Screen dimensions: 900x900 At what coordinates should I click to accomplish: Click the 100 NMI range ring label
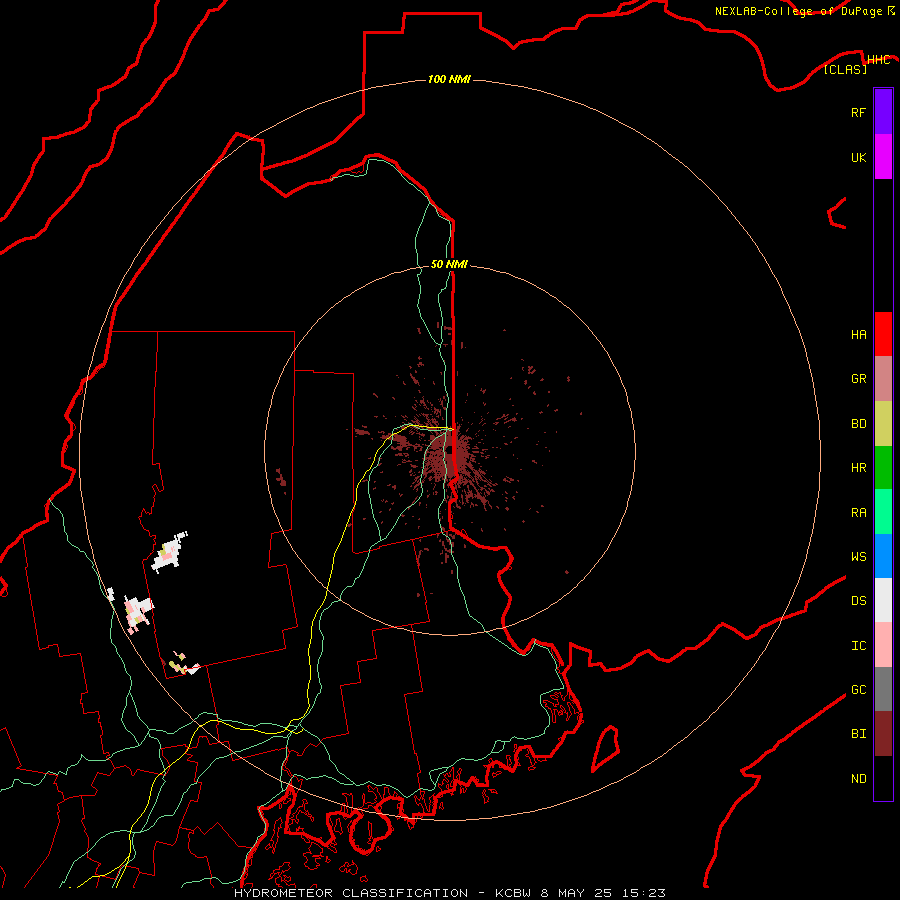click(x=449, y=79)
